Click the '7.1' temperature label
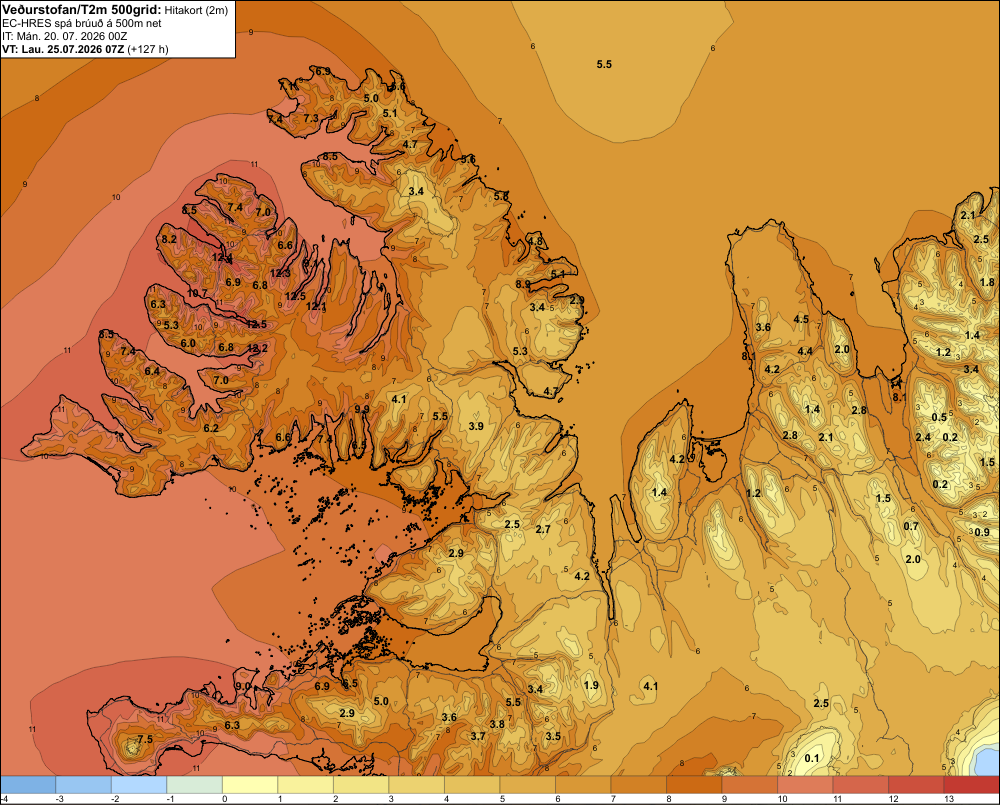 [287, 85]
